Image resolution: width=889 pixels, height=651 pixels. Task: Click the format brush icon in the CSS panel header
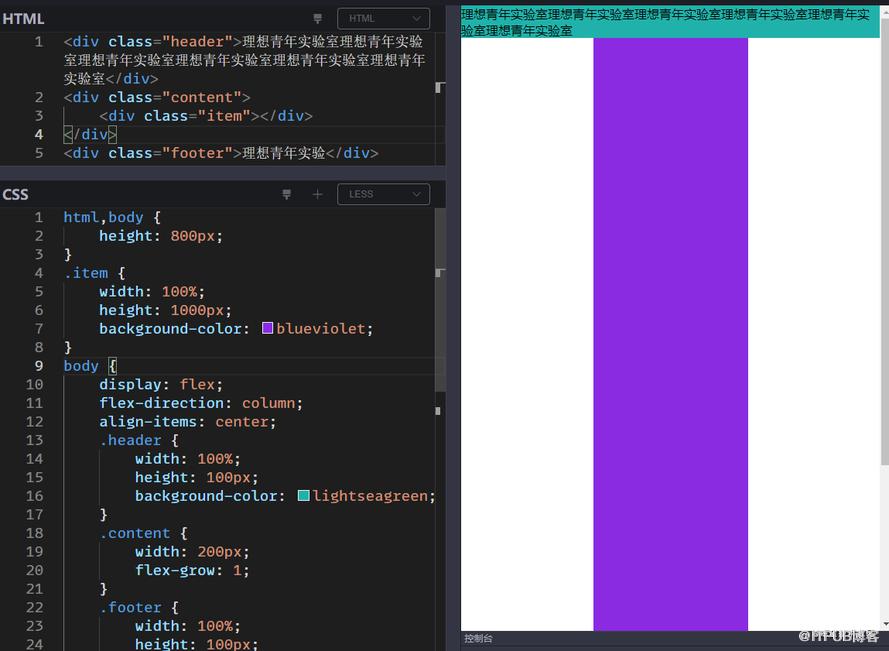click(x=287, y=195)
